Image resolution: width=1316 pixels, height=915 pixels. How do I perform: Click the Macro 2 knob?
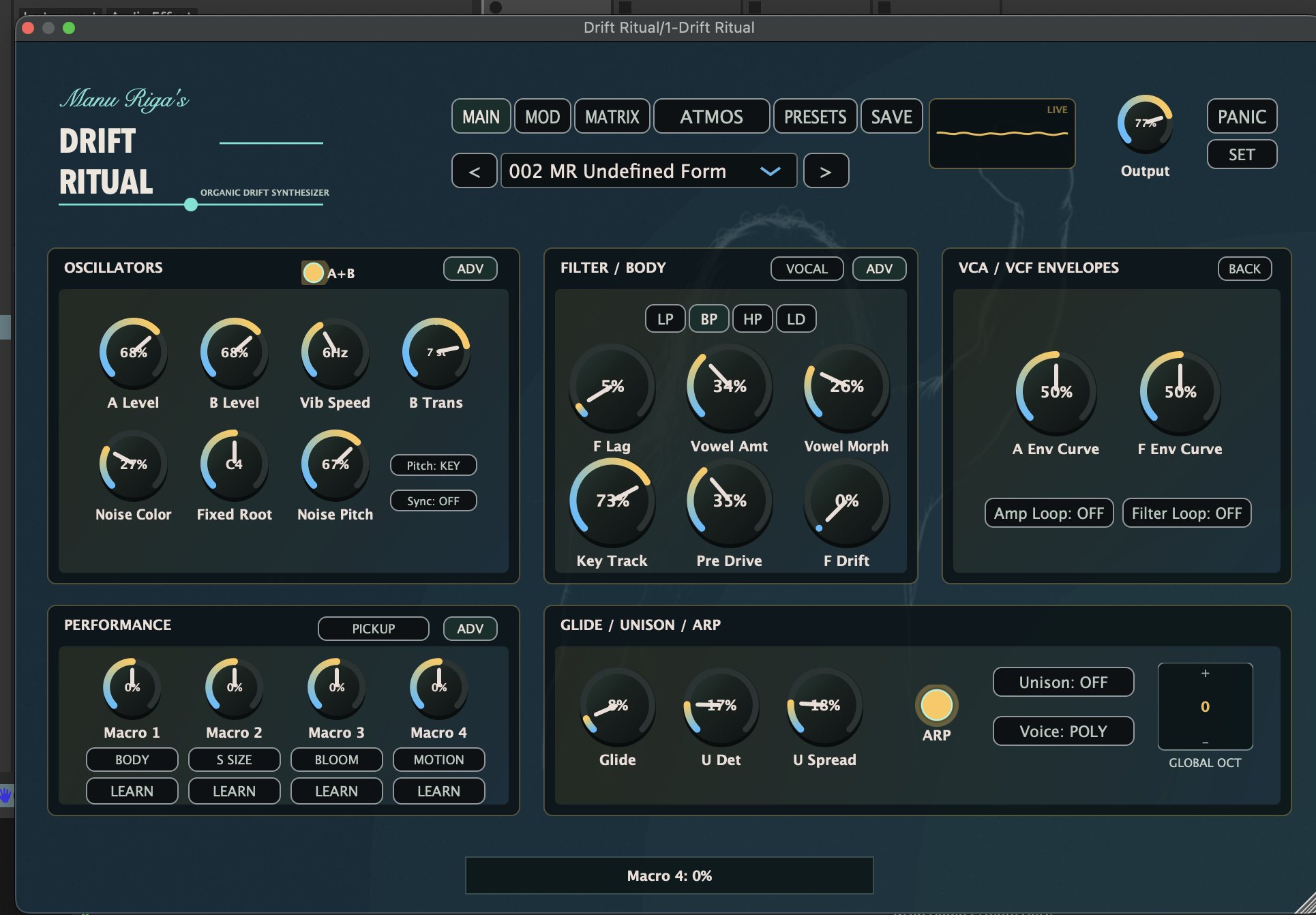(235, 687)
